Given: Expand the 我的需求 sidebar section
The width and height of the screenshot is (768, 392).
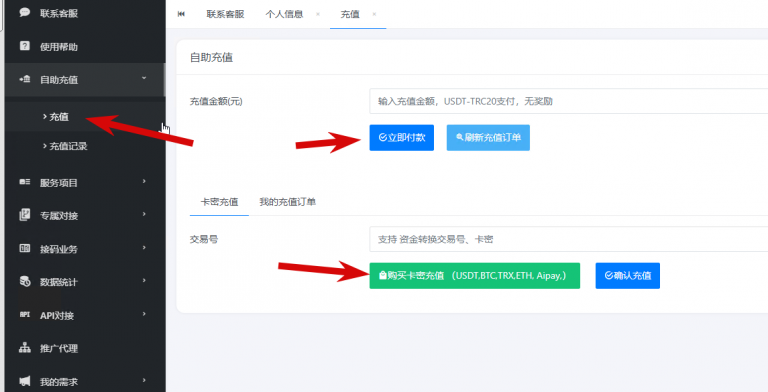Looking at the screenshot, I should point(85,381).
